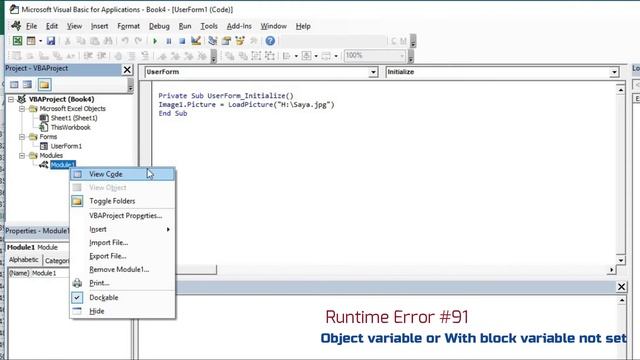Choose Import File in context menu
Screen dimensions: 640x360
click(122, 242)
